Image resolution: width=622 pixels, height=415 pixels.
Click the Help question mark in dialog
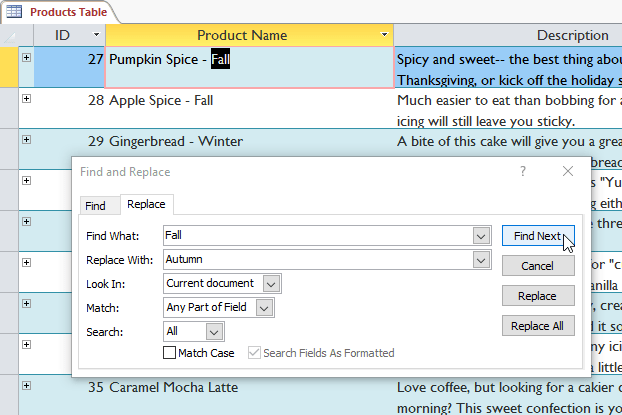point(522,172)
